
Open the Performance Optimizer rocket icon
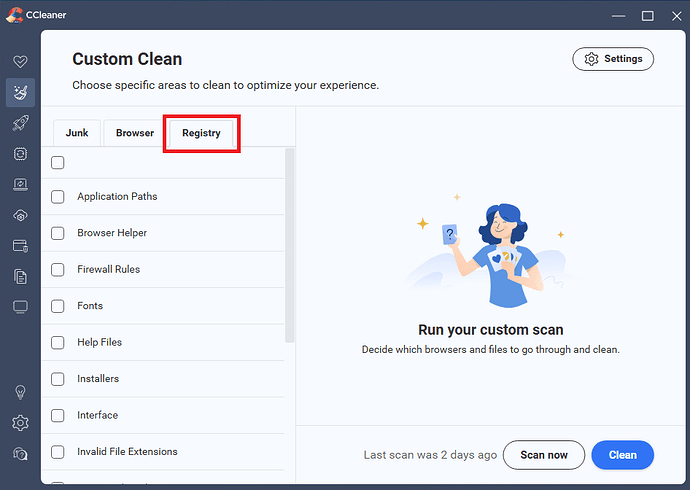coord(20,124)
